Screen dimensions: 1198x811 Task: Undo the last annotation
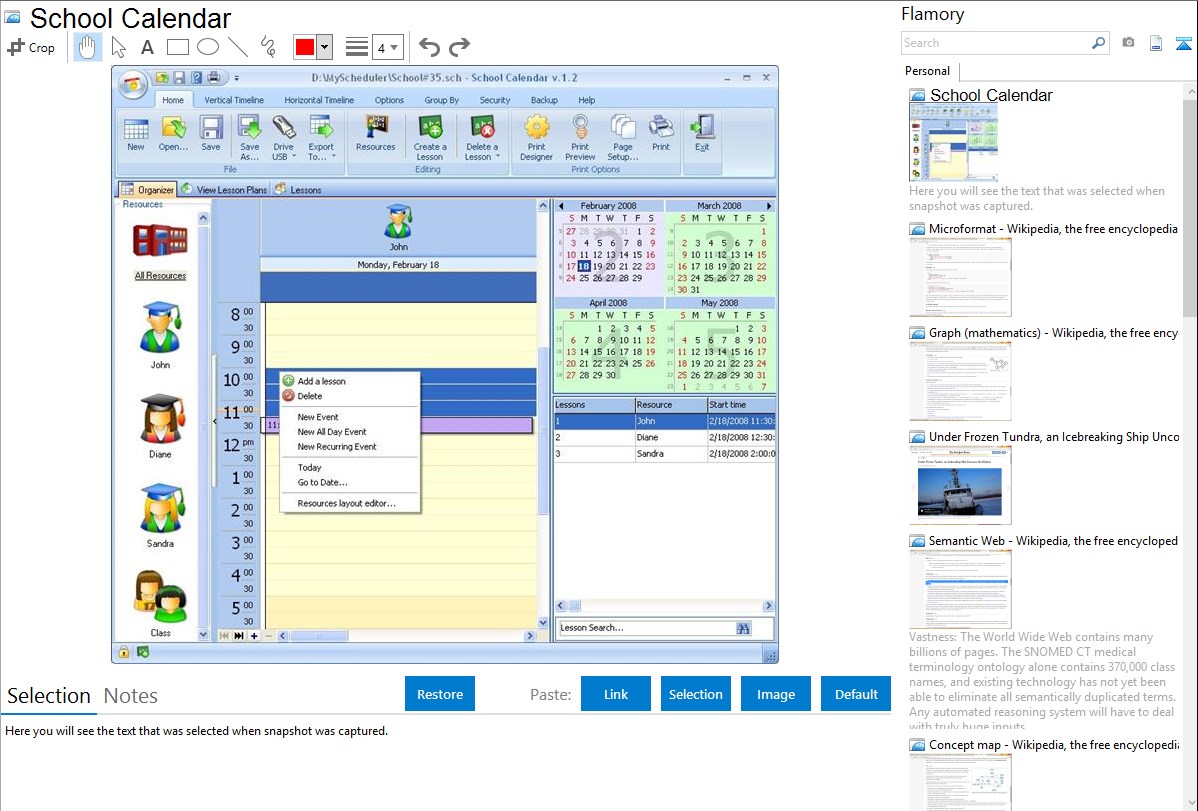pos(429,47)
